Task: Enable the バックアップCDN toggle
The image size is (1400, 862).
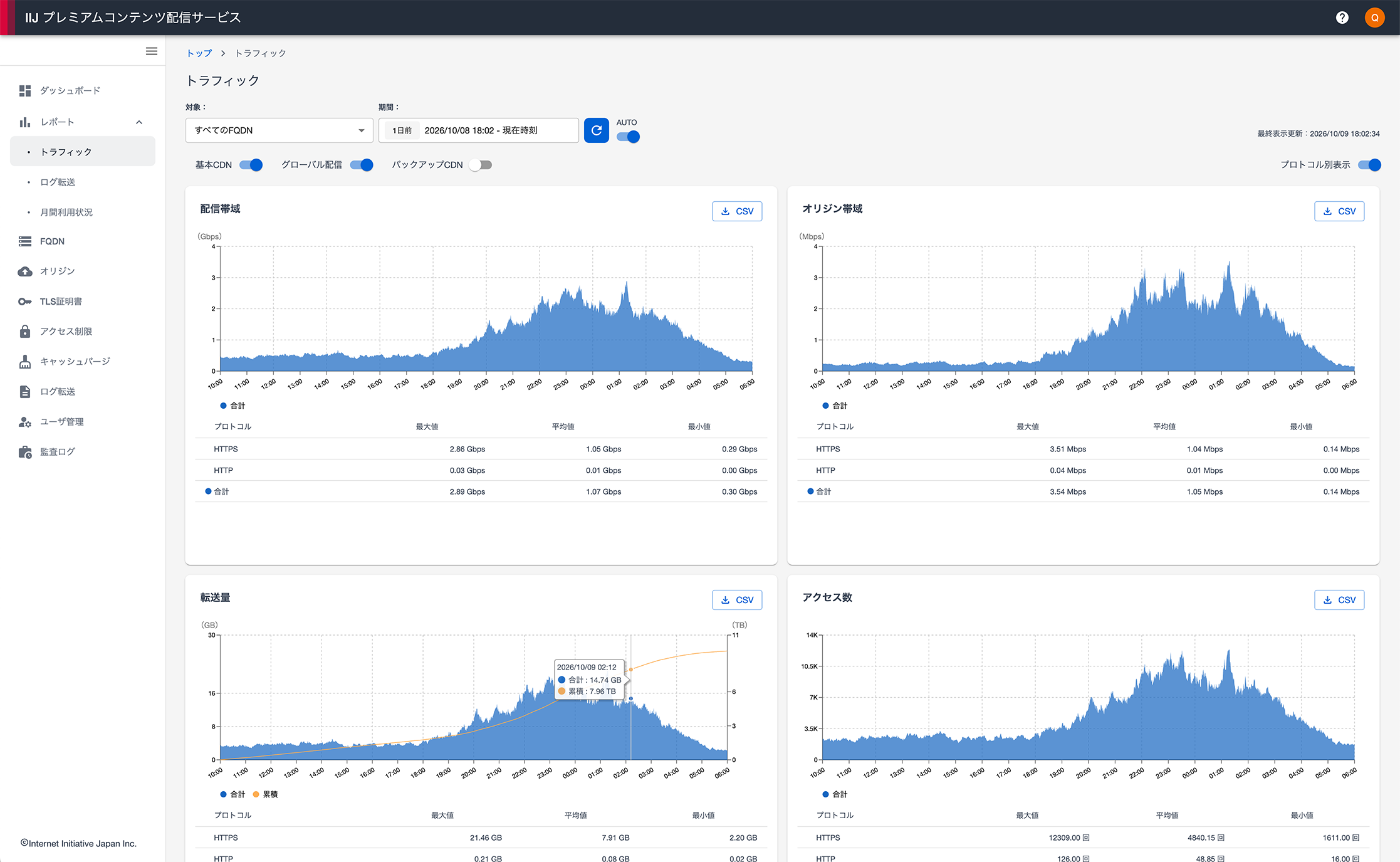Action: [481, 165]
